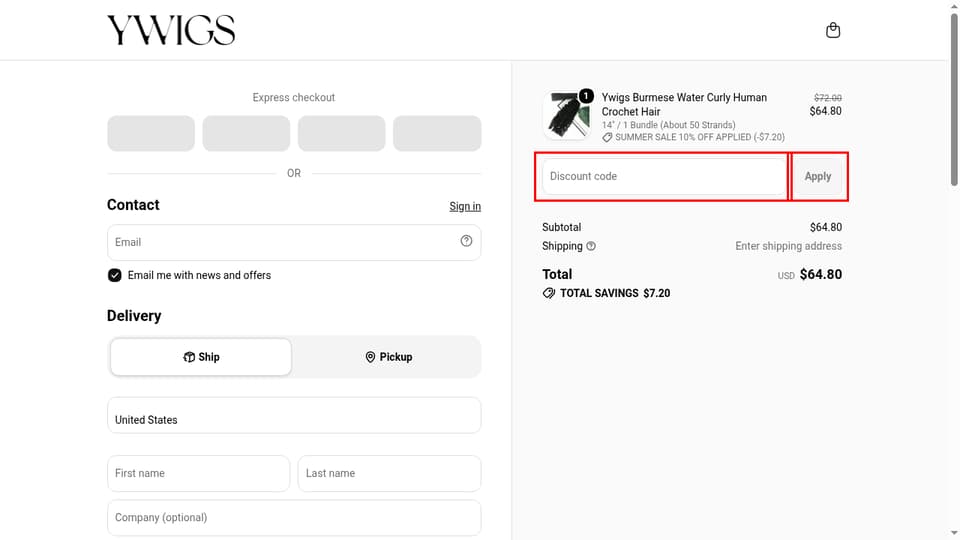Viewport: 960px width, 540px height.
Task: Click the Enter shipping address text
Action: click(789, 246)
